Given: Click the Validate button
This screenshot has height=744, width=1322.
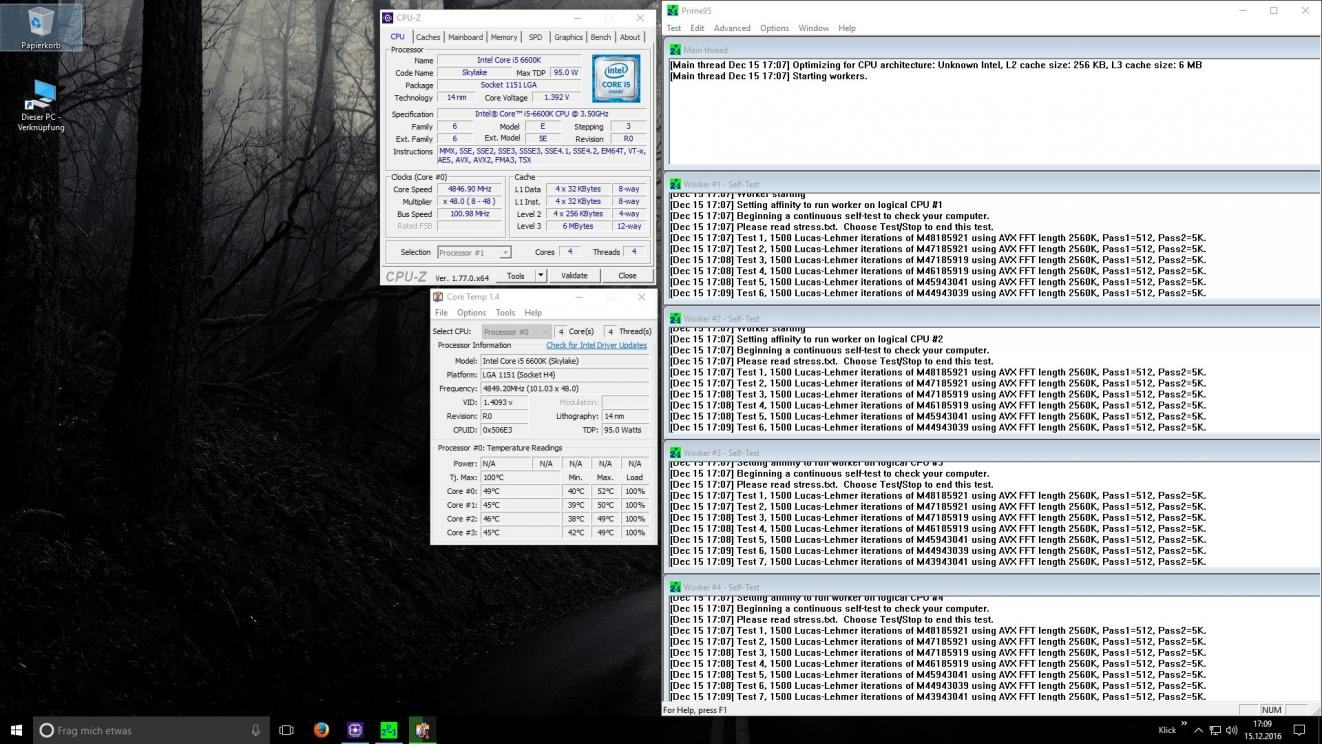Looking at the screenshot, I should point(574,276).
